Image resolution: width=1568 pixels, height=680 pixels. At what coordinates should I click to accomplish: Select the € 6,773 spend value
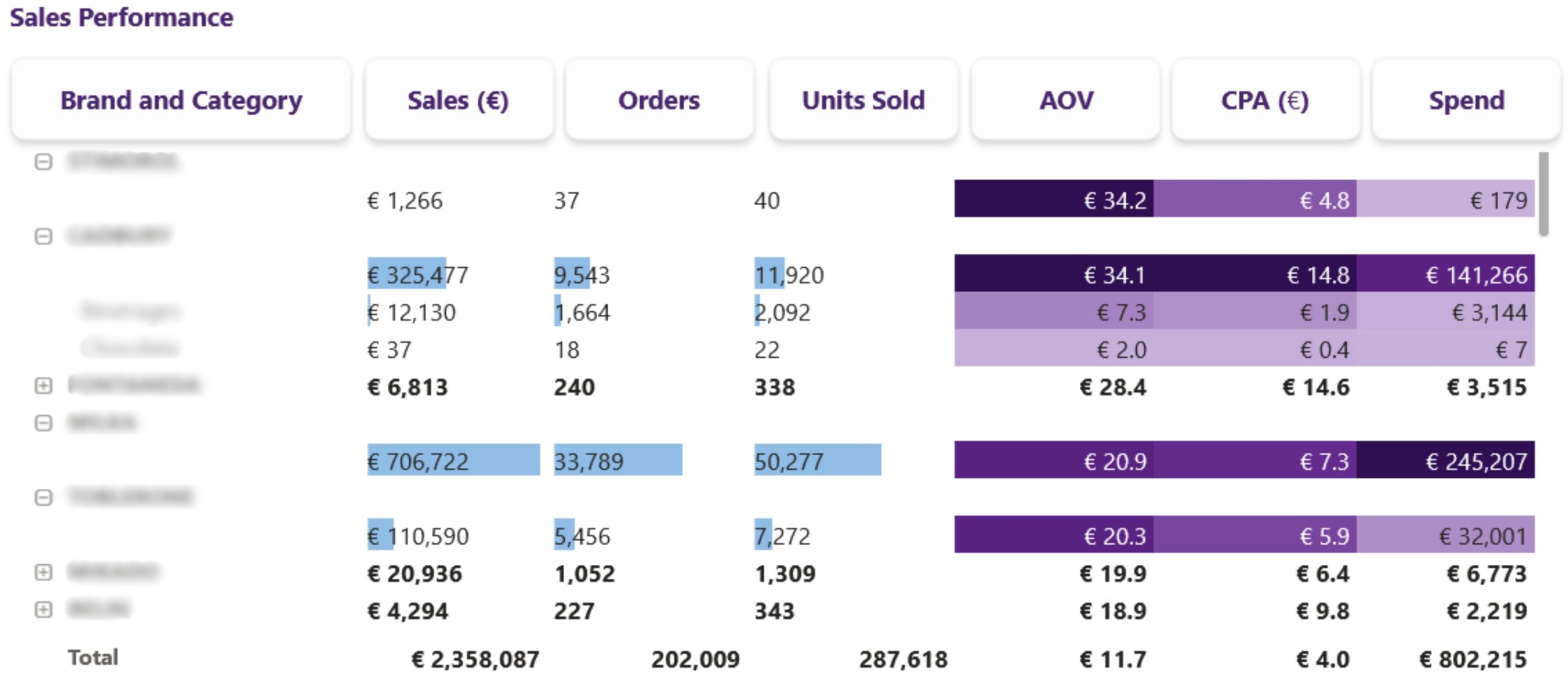tap(1487, 574)
